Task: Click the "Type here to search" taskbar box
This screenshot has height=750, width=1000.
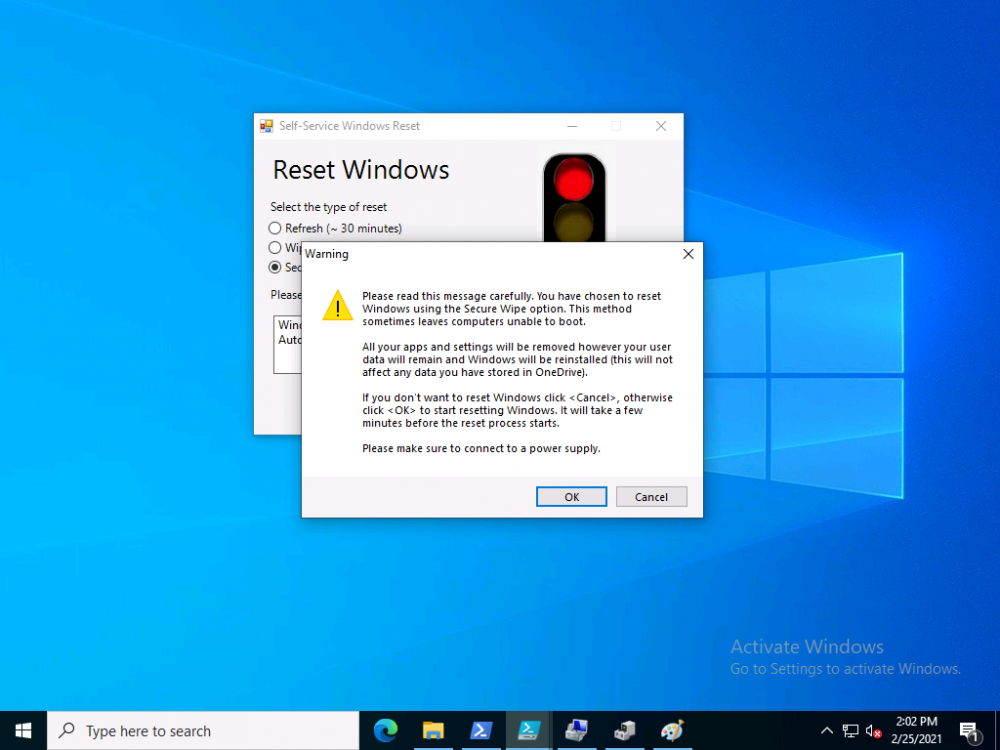Action: point(203,731)
